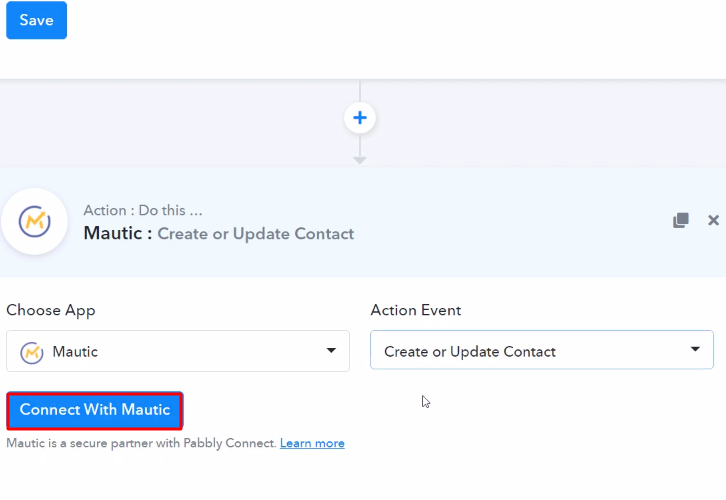Viewport: 726px width, 500px height.
Task: Click Mautic icon inside Choose App field
Action: [x=32, y=352]
